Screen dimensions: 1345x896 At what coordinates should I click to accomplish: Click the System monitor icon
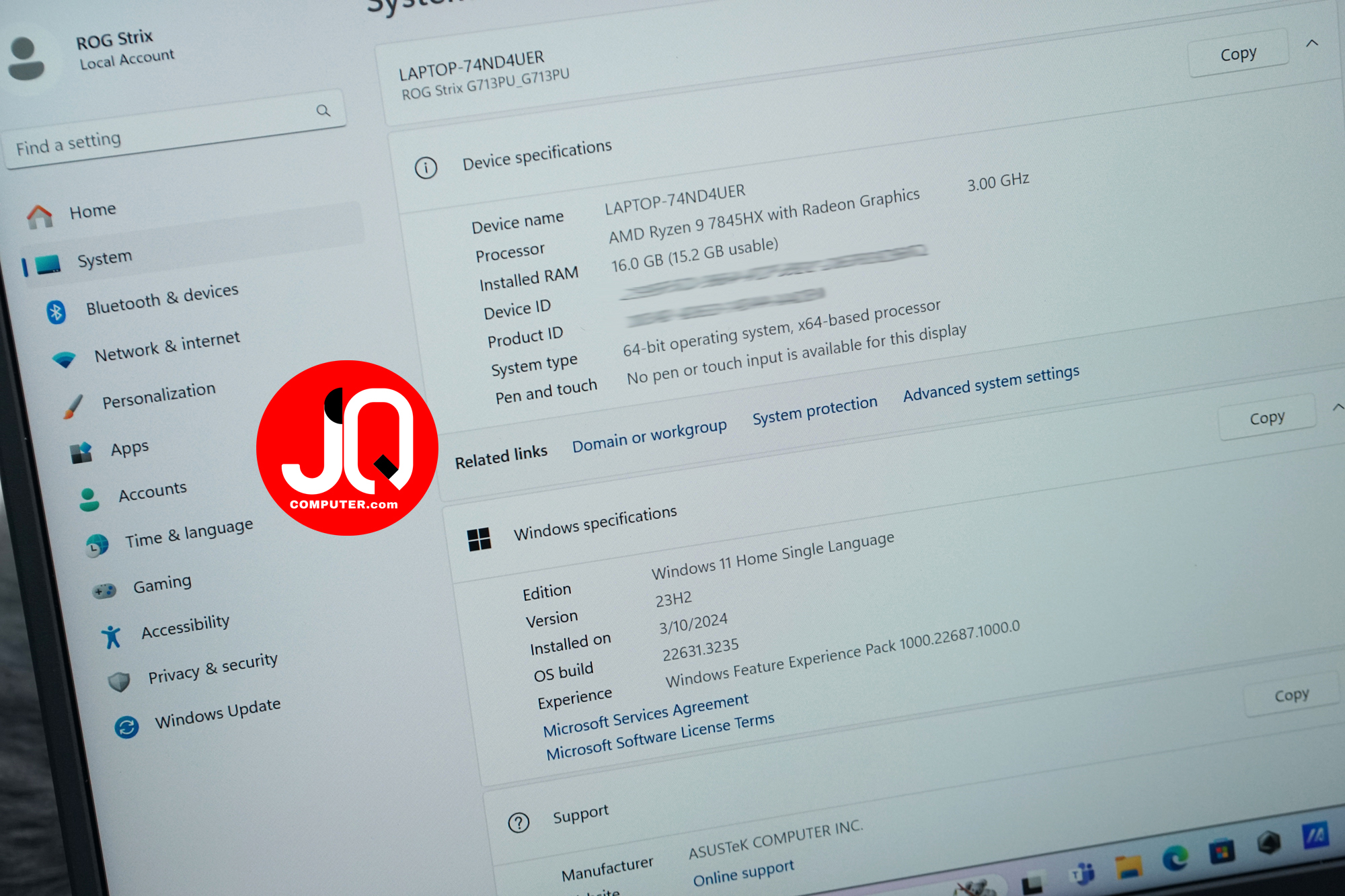pos(48,265)
